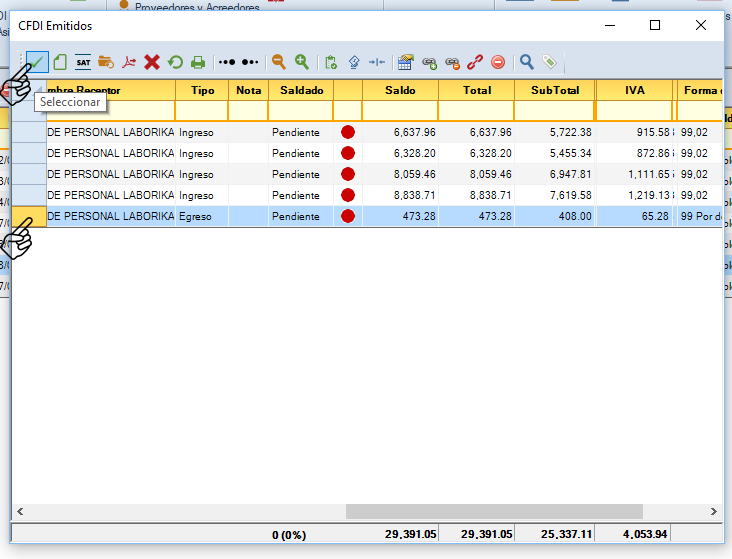Click the SubTotal value 7,619.58

(570, 195)
